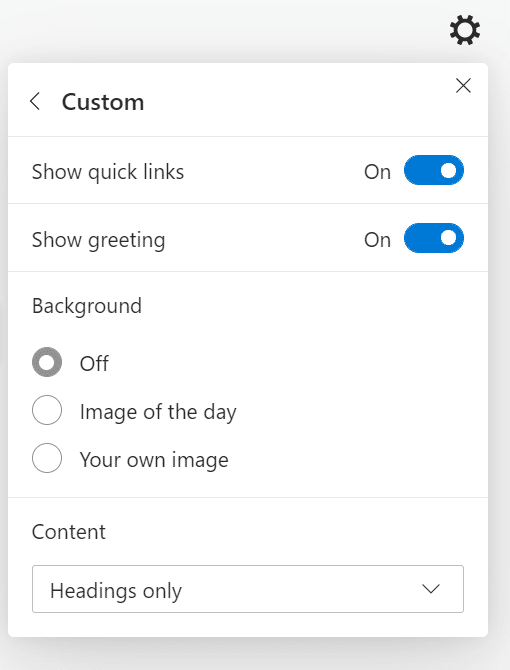Close the Custom settings panel
The width and height of the screenshot is (510, 670).
(x=463, y=85)
